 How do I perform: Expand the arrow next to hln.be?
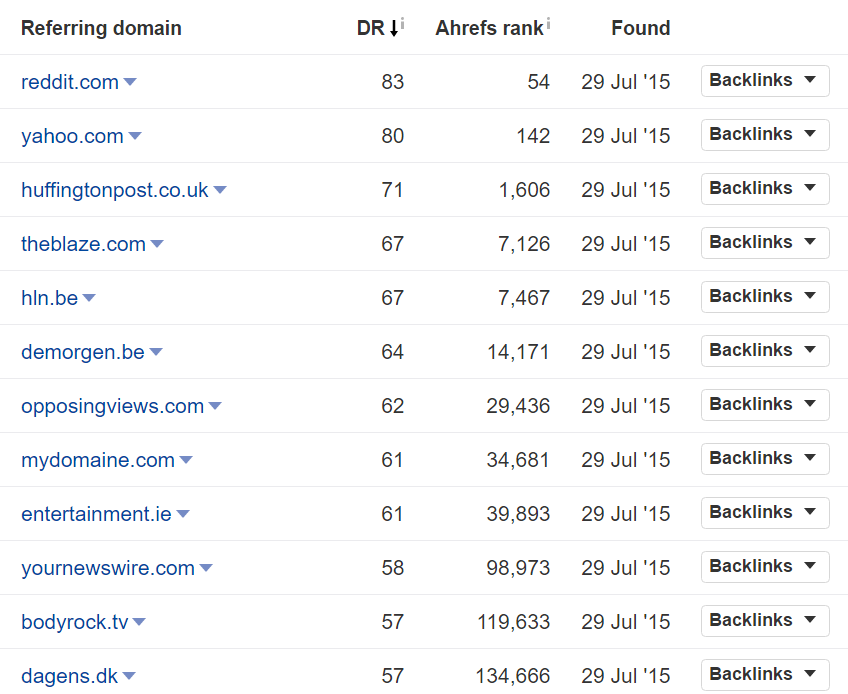(x=89, y=298)
